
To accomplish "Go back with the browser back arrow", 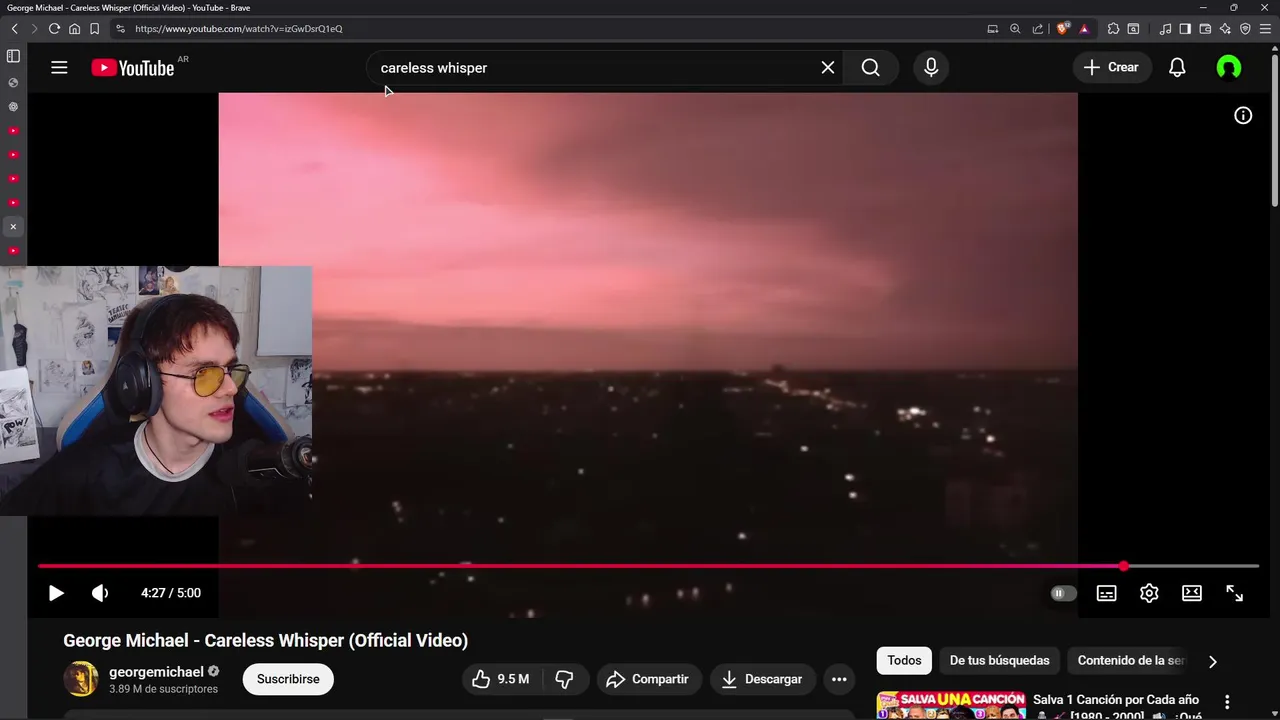I will click(14, 29).
